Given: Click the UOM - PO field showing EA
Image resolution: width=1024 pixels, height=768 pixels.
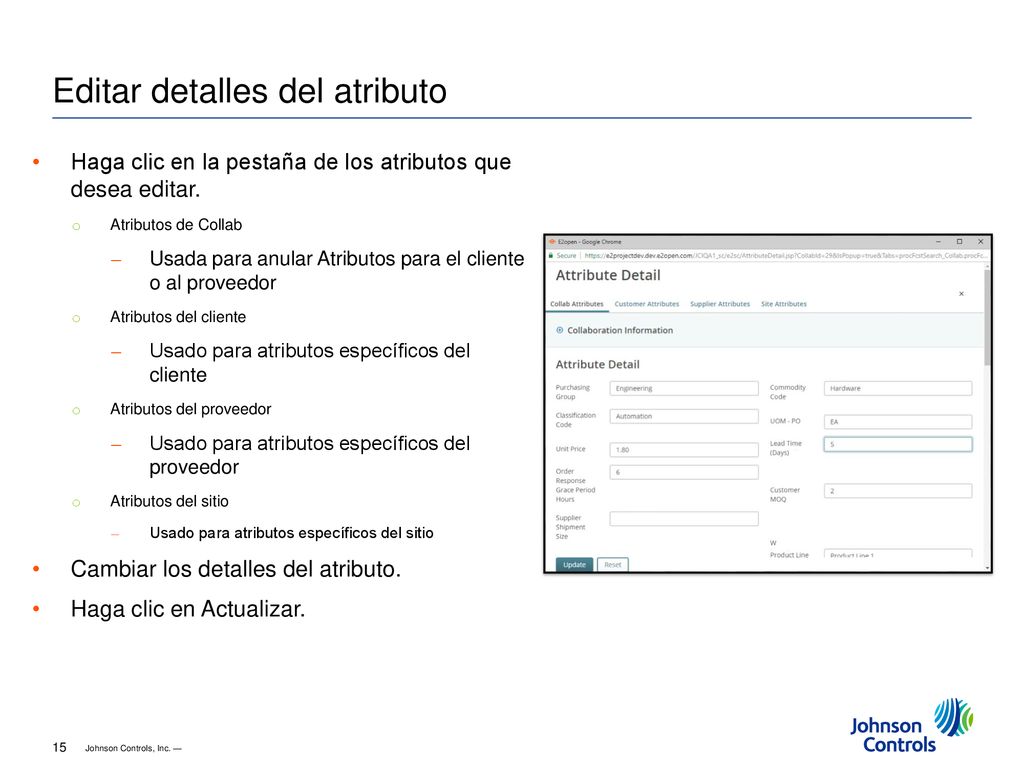Looking at the screenshot, I should [897, 422].
